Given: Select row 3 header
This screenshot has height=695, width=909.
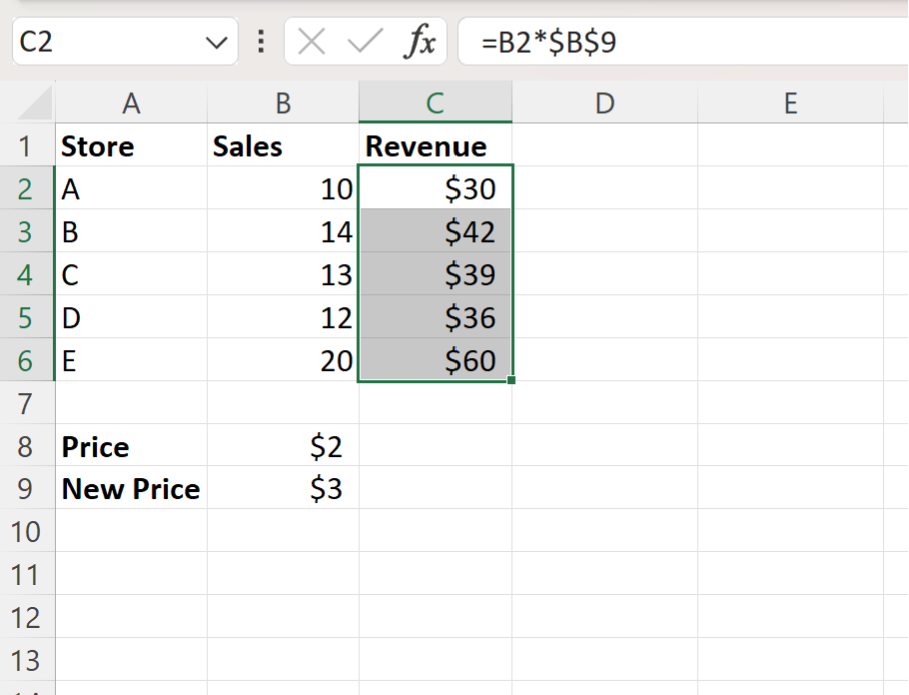Looking at the screenshot, I should pos(27,231).
